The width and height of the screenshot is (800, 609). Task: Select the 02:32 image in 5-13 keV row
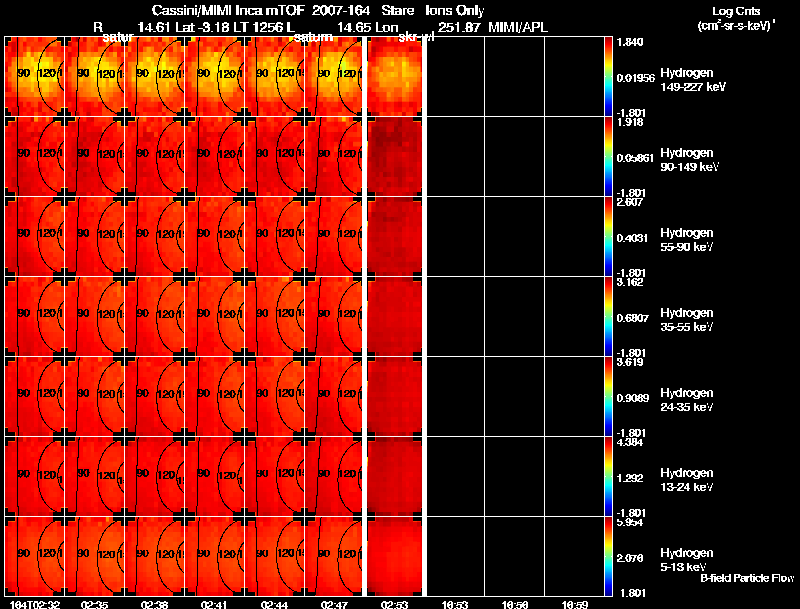click(x=34, y=557)
